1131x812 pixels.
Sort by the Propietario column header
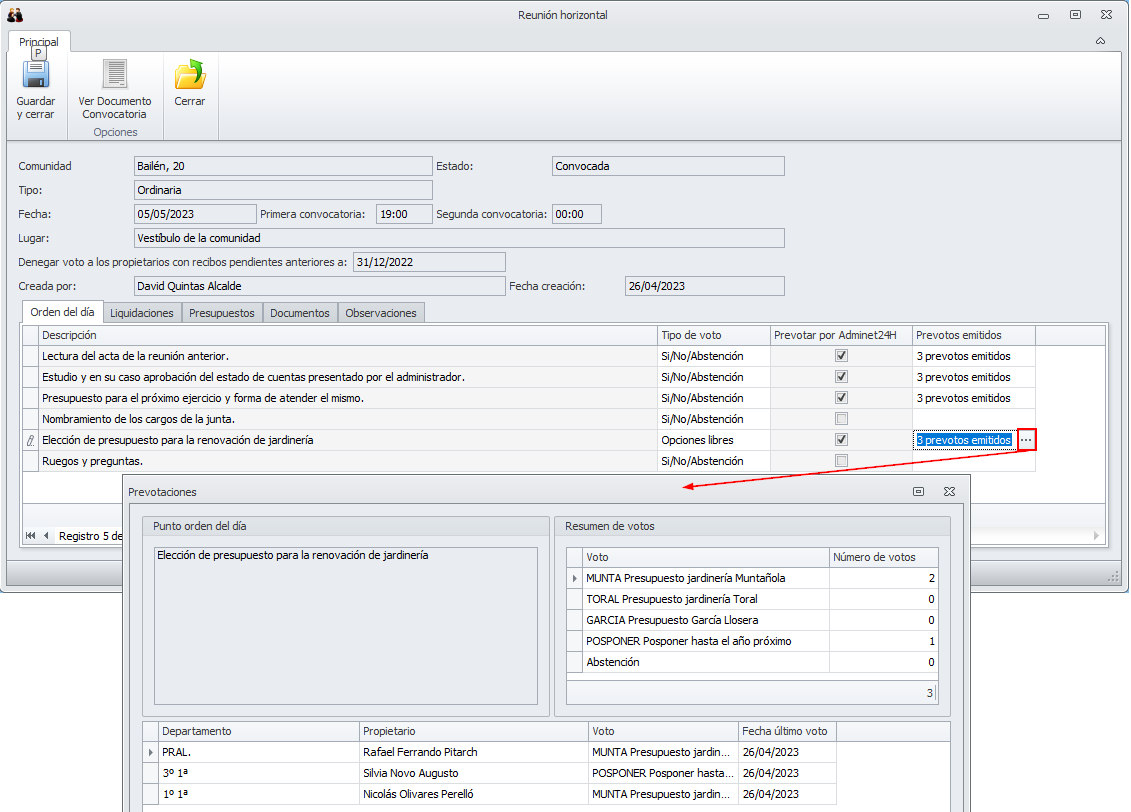point(472,731)
